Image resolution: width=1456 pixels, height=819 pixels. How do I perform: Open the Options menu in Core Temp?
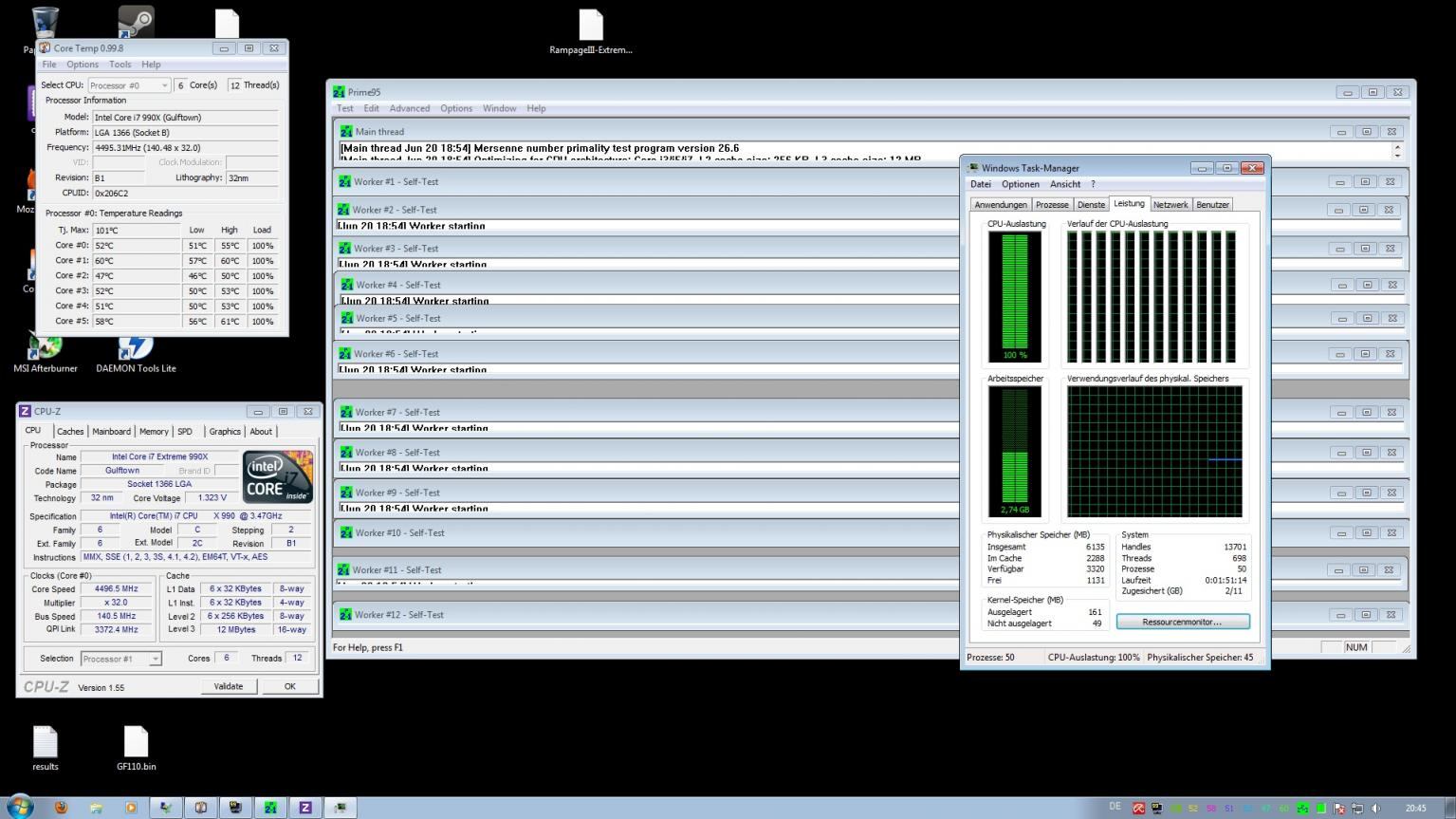point(83,65)
